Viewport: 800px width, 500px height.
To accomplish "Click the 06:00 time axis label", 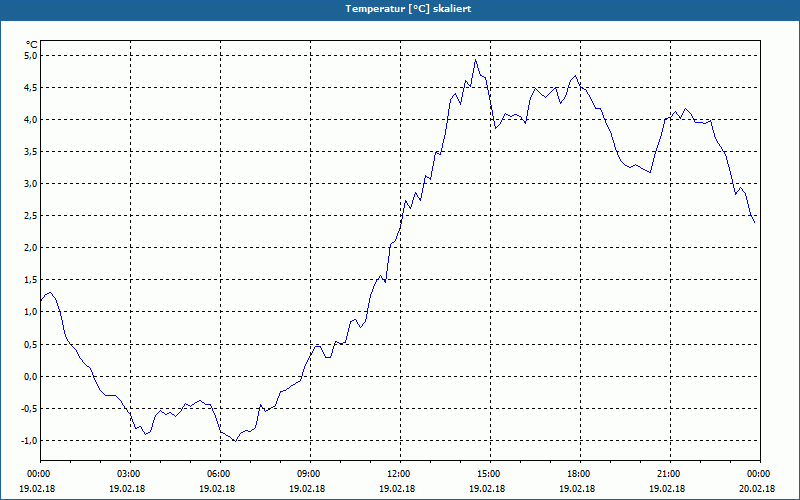I will click(x=217, y=474).
